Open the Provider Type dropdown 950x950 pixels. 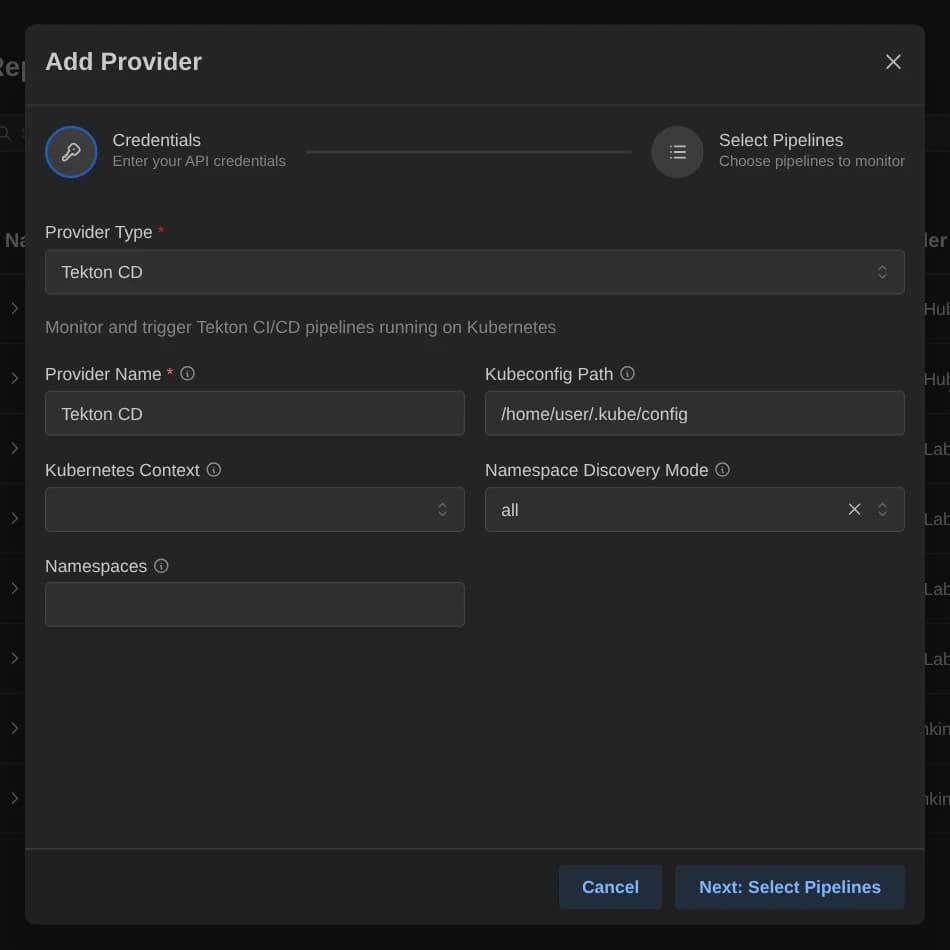474,272
